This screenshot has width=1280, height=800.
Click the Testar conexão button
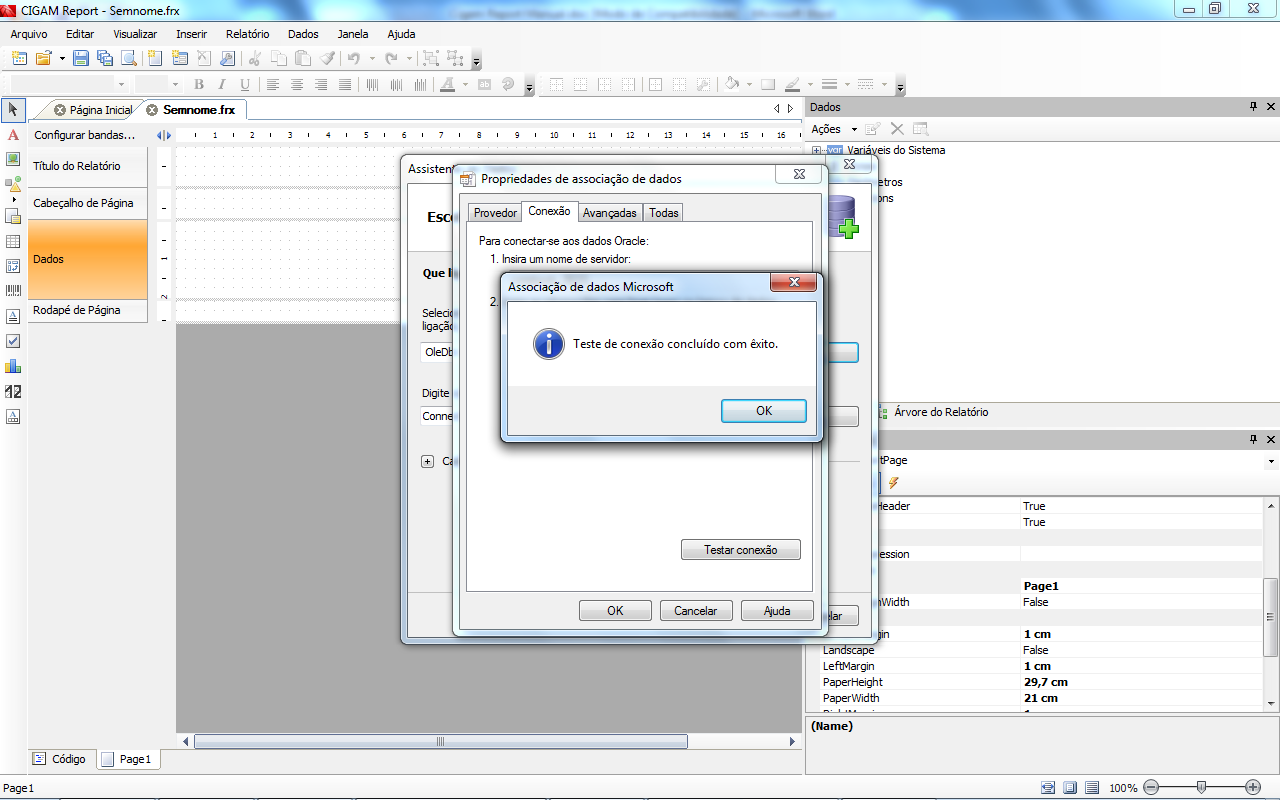[x=741, y=550]
